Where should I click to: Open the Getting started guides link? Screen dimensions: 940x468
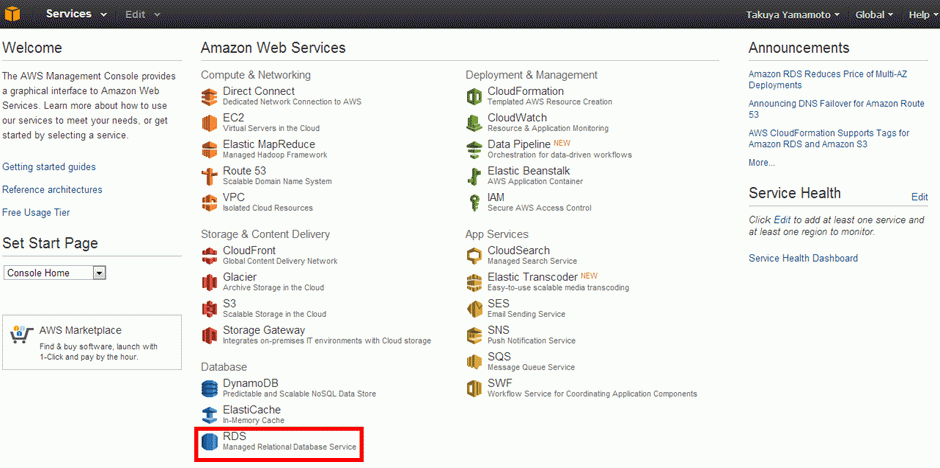tap(49, 167)
